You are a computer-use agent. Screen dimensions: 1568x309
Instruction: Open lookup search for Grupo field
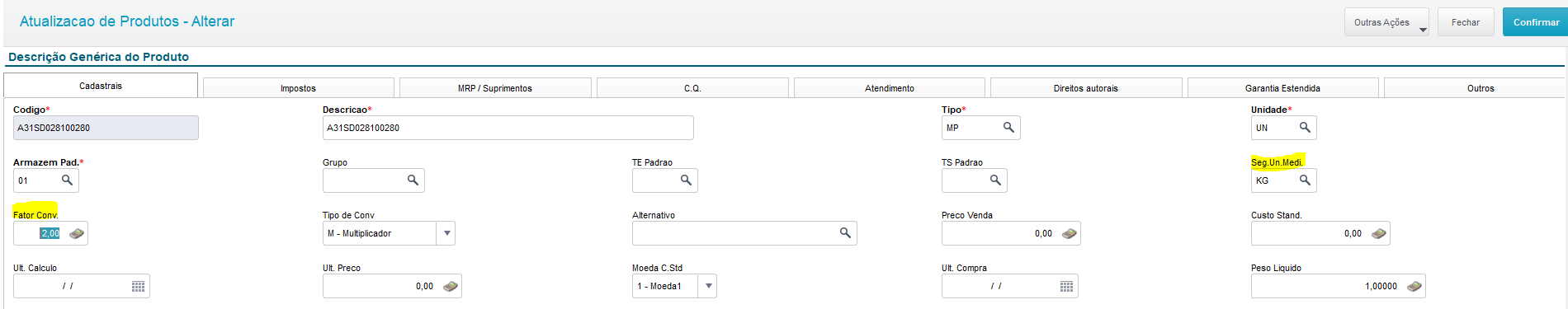(413, 180)
